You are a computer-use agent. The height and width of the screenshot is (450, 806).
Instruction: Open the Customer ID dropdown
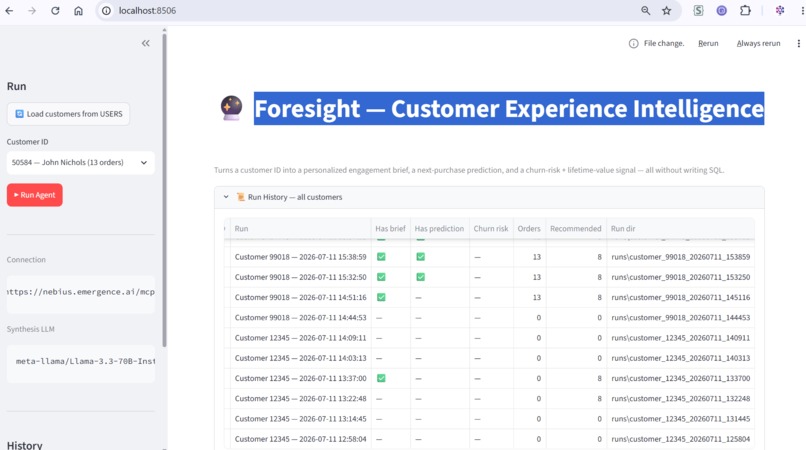[x=81, y=163]
